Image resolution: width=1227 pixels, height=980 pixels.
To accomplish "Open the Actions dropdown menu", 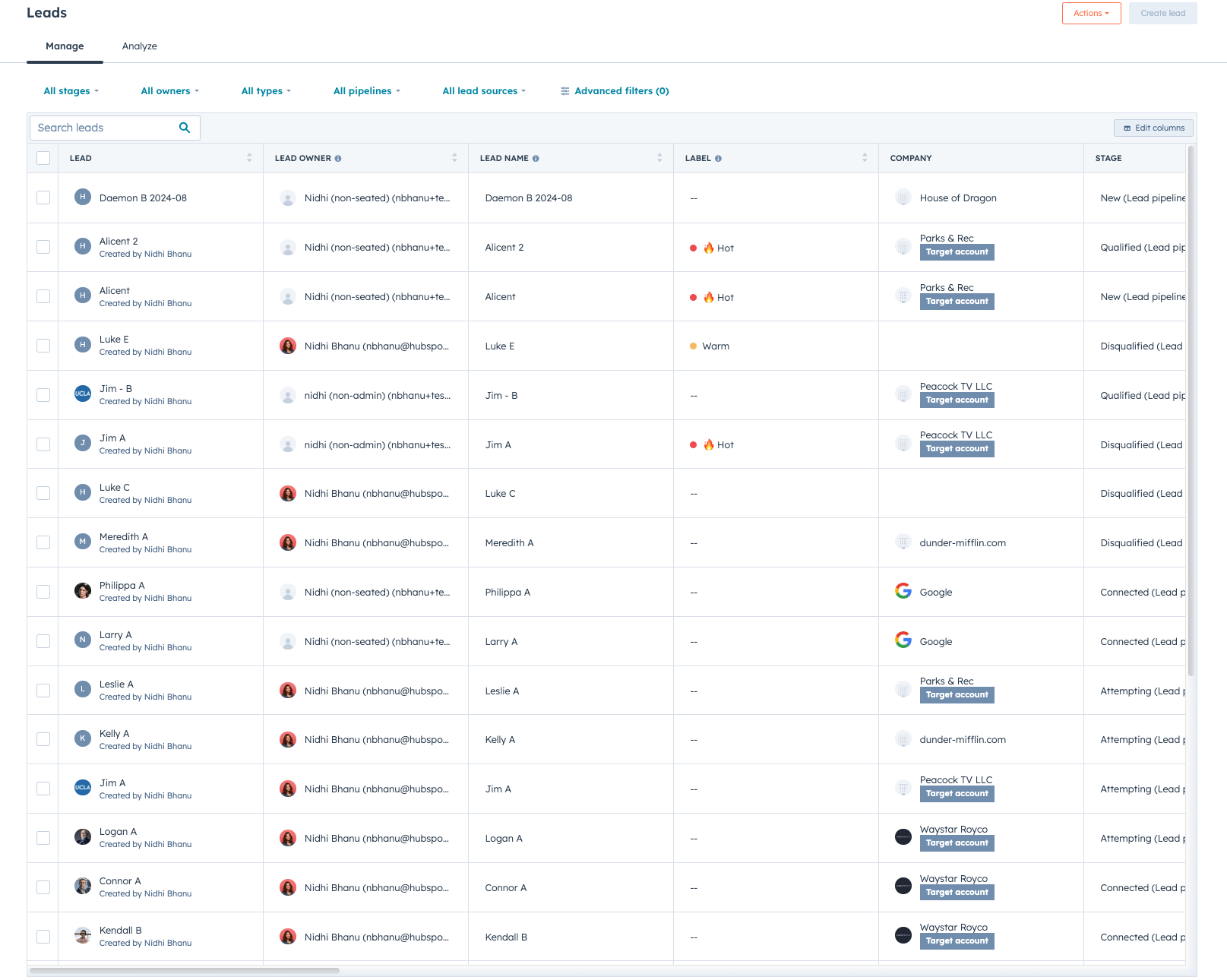I will [1091, 13].
